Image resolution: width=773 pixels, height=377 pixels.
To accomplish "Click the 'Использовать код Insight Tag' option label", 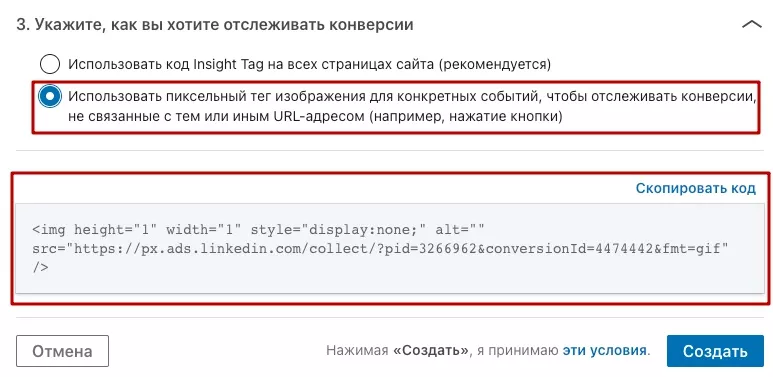I will [310, 64].
